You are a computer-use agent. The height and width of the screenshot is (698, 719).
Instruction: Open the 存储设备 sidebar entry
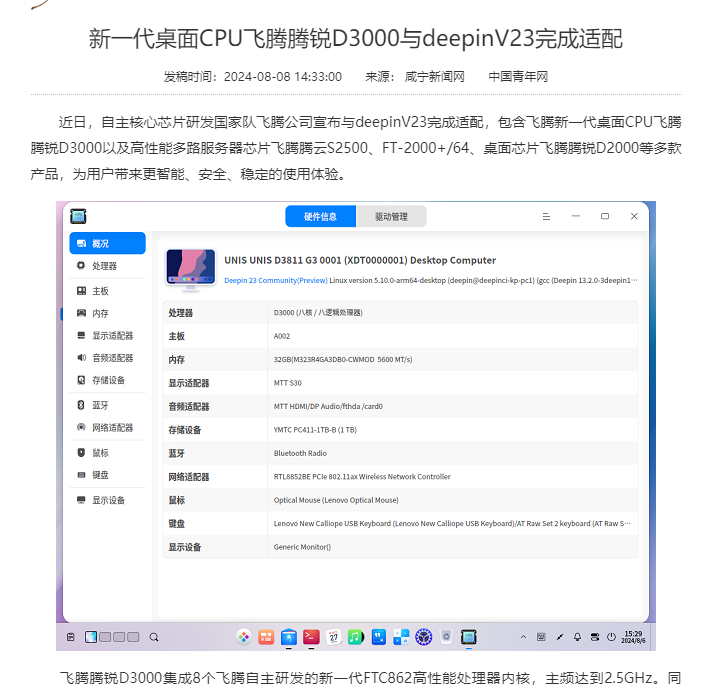pyautogui.click(x=107, y=380)
